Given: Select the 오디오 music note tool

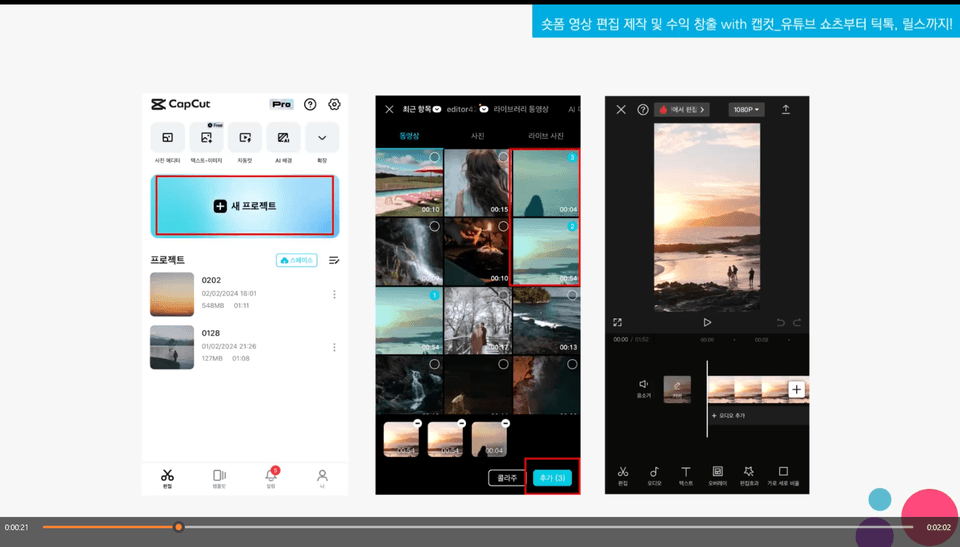Looking at the screenshot, I should [654, 472].
